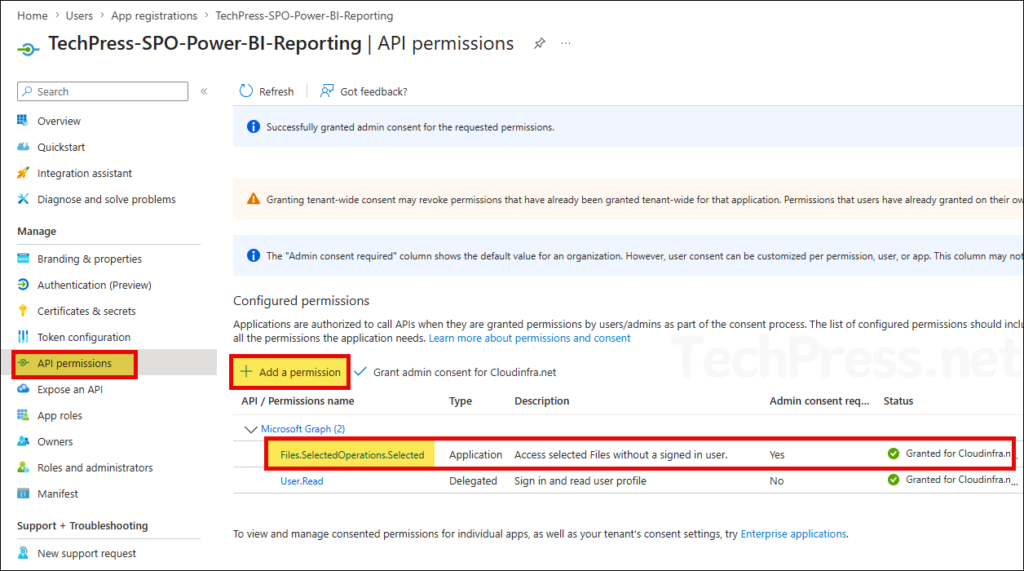This screenshot has height=571, width=1024.
Task: Click the New support request icon
Action: click(23, 553)
